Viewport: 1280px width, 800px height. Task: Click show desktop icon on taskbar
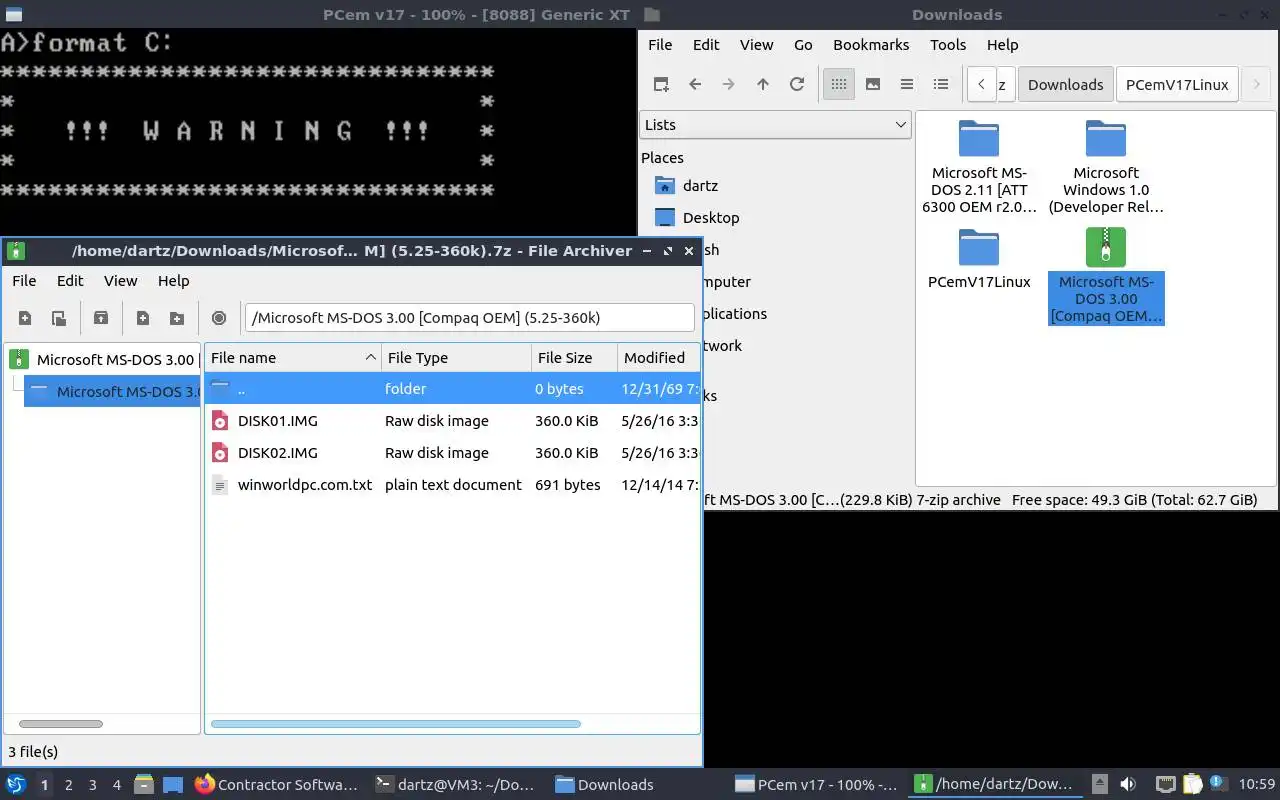click(x=172, y=785)
